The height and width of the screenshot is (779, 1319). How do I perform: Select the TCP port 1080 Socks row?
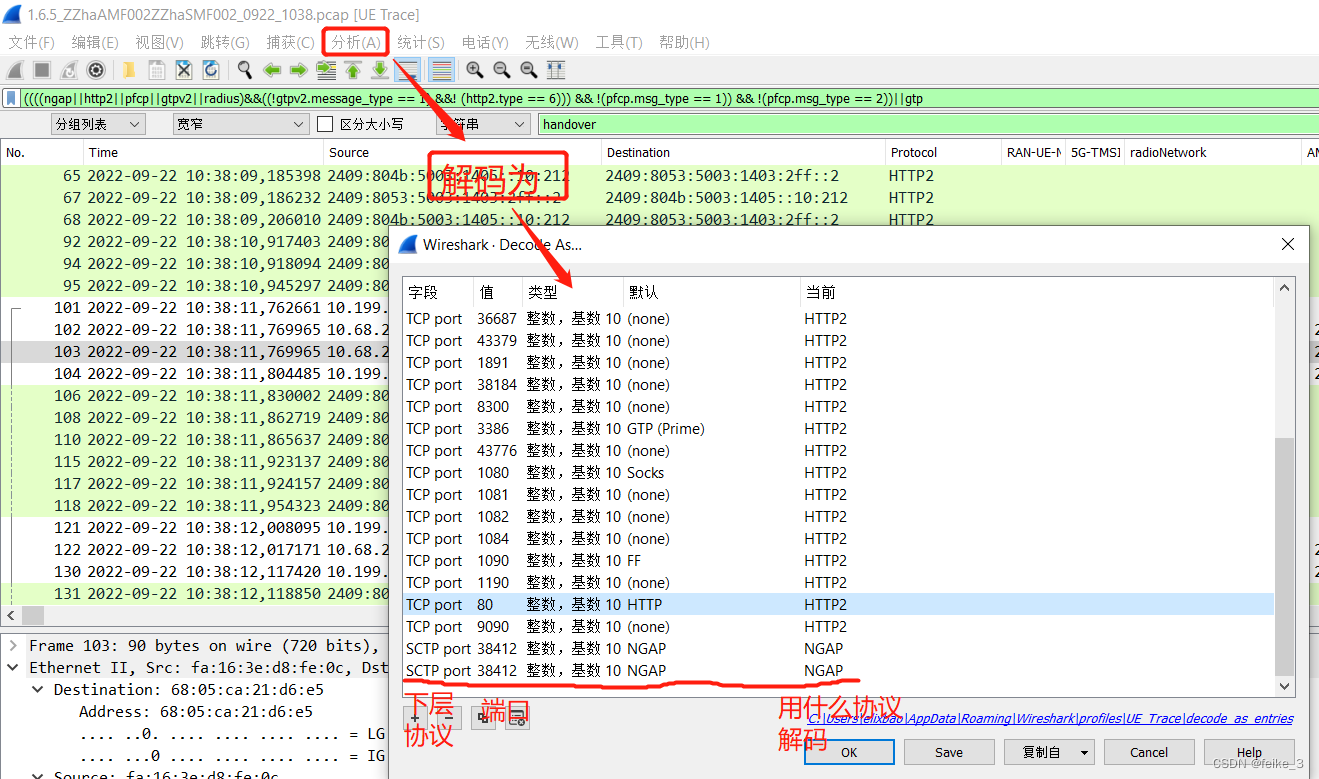(838, 472)
